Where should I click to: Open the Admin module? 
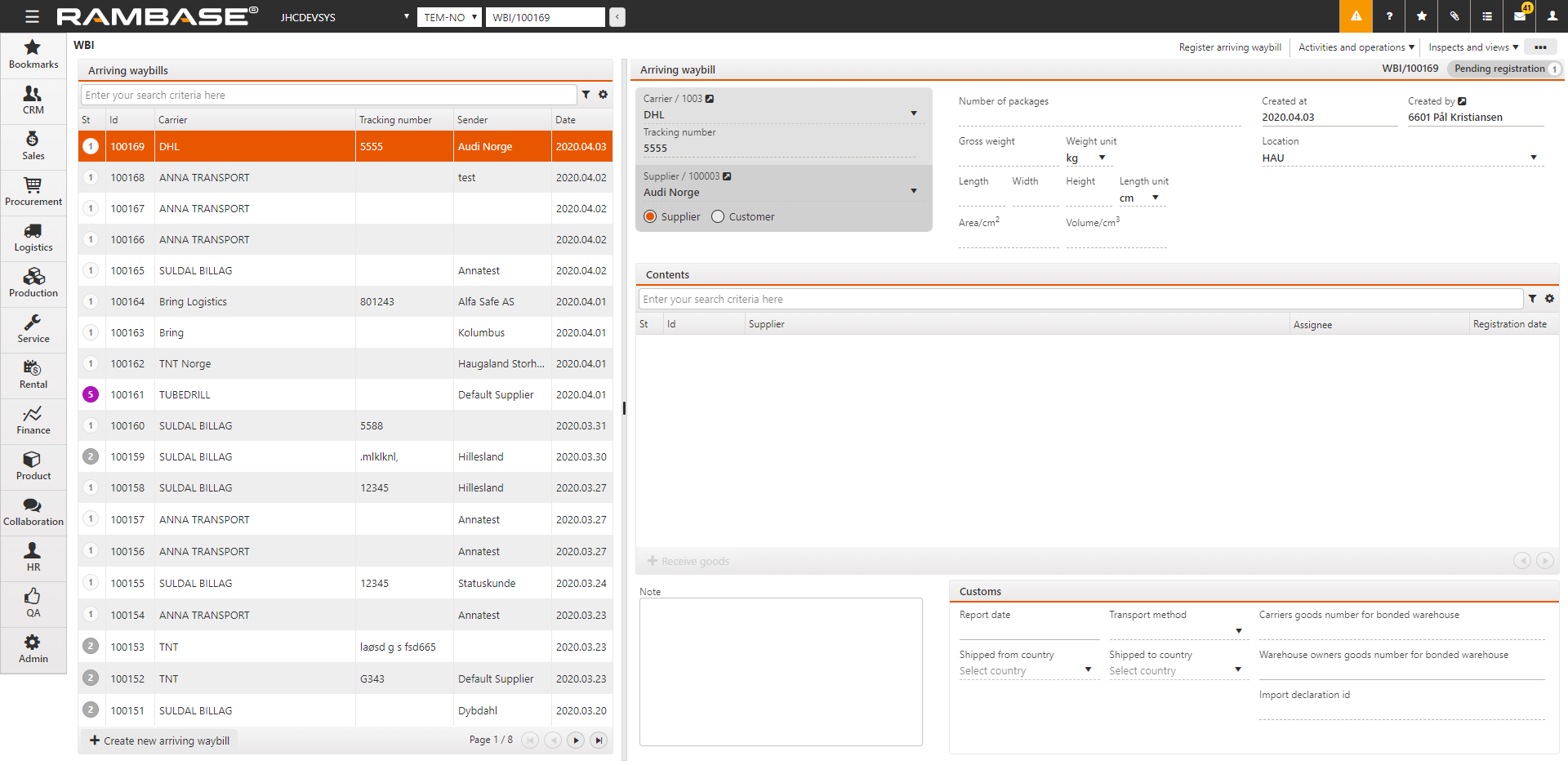pyautogui.click(x=33, y=649)
